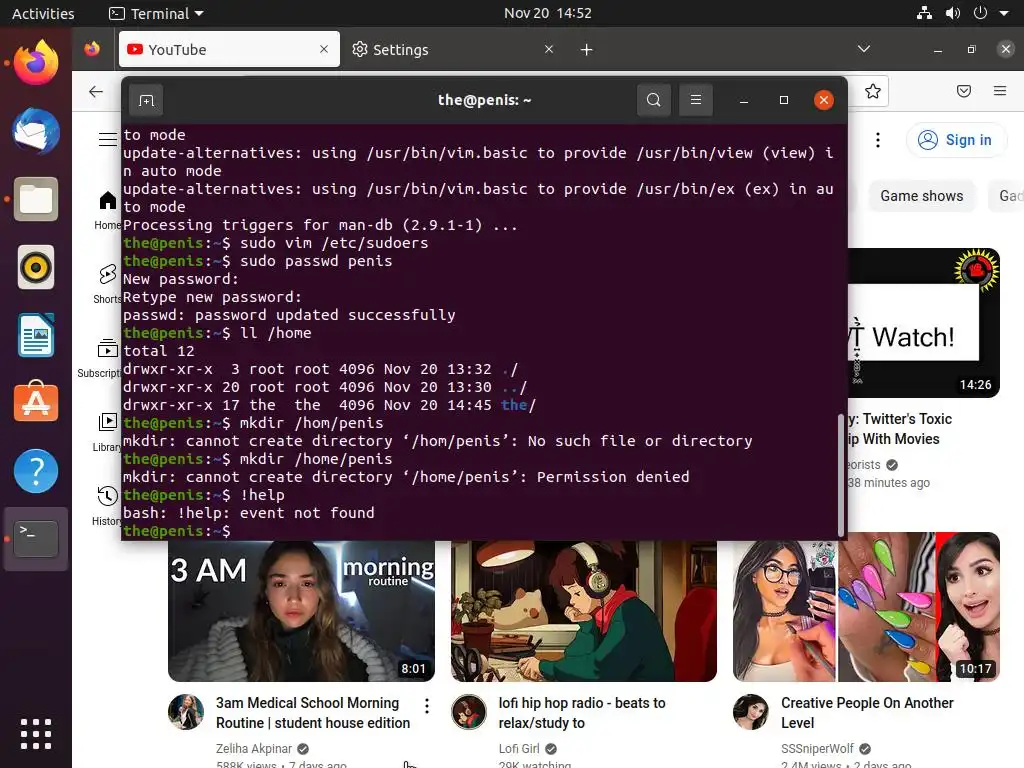This screenshot has height=768, width=1024.
Task: List all Firefox tabs chevron
Action: pyautogui.click(x=863, y=49)
